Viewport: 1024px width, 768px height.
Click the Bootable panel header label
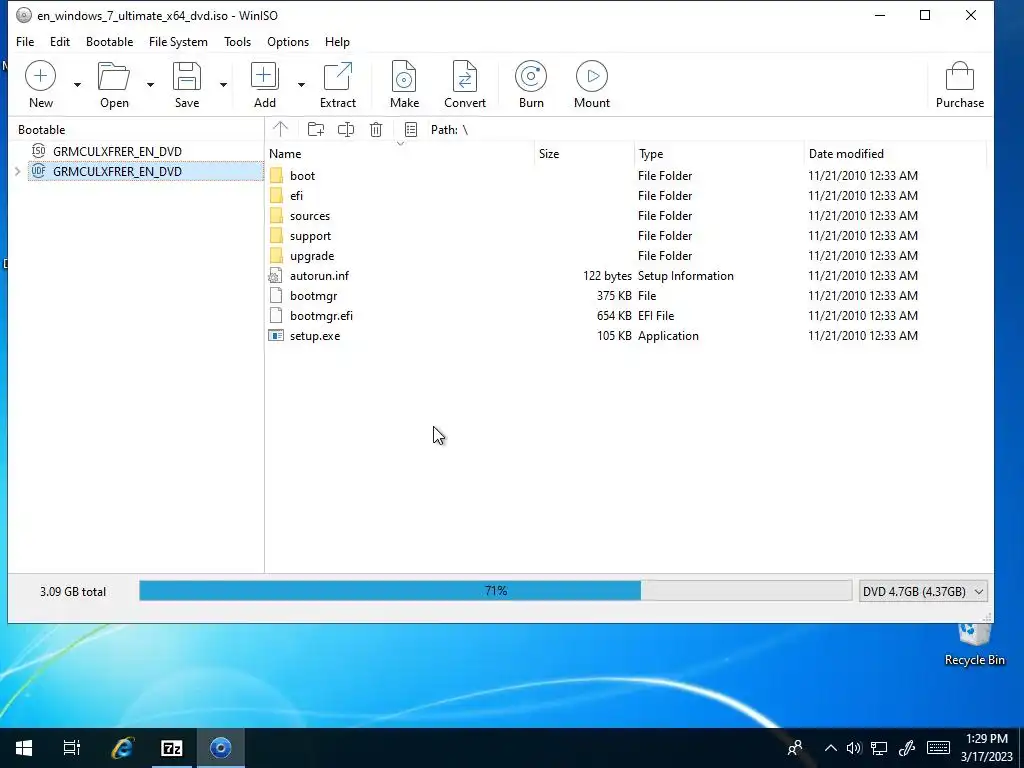[x=41, y=130]
